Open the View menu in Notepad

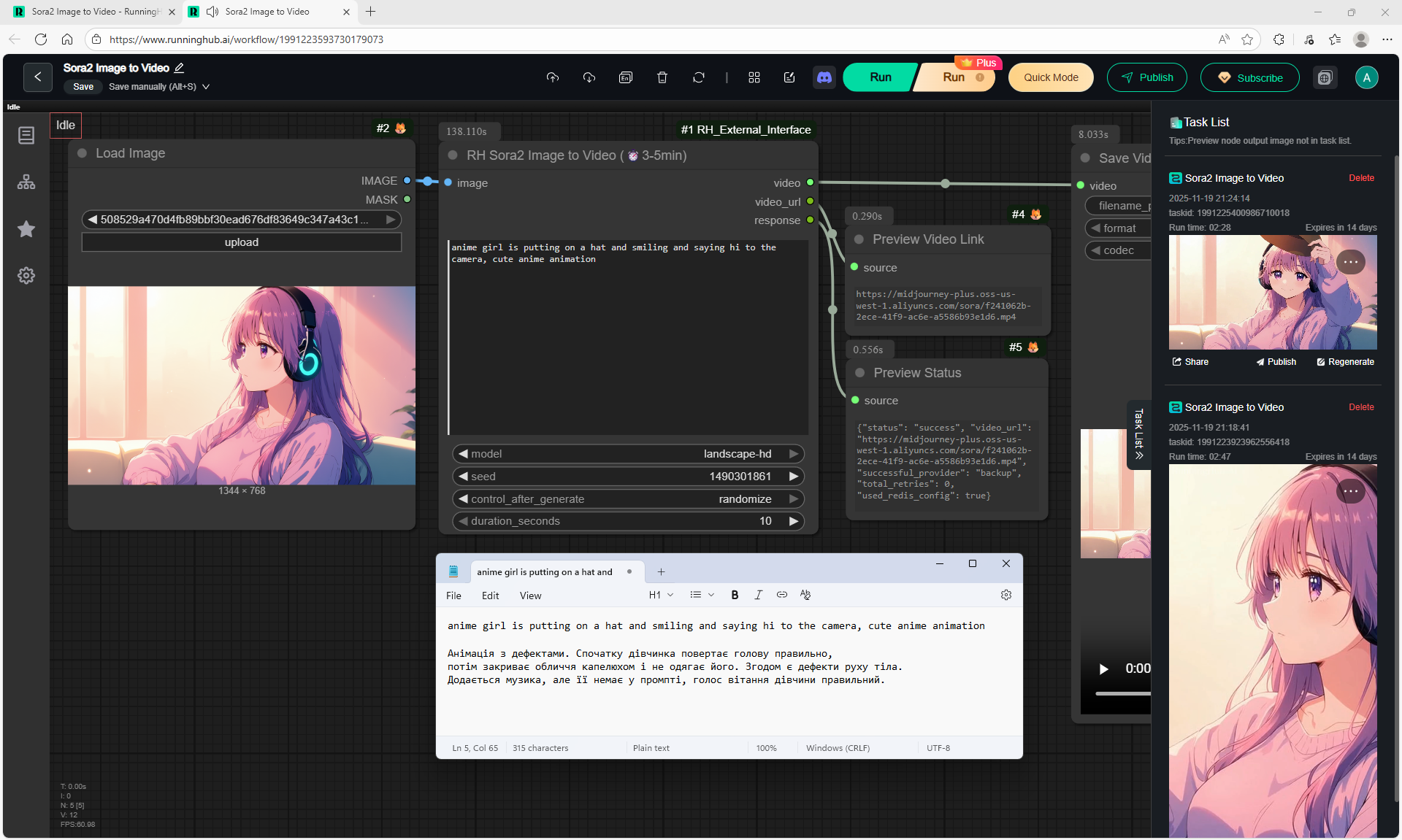pos(530,596)
